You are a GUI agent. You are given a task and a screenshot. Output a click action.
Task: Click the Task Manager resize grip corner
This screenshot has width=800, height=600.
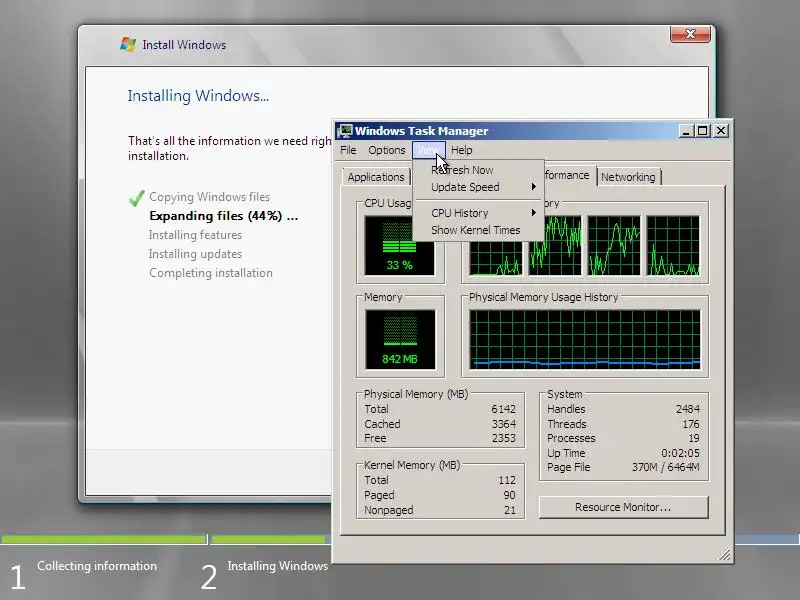(725, 555)
